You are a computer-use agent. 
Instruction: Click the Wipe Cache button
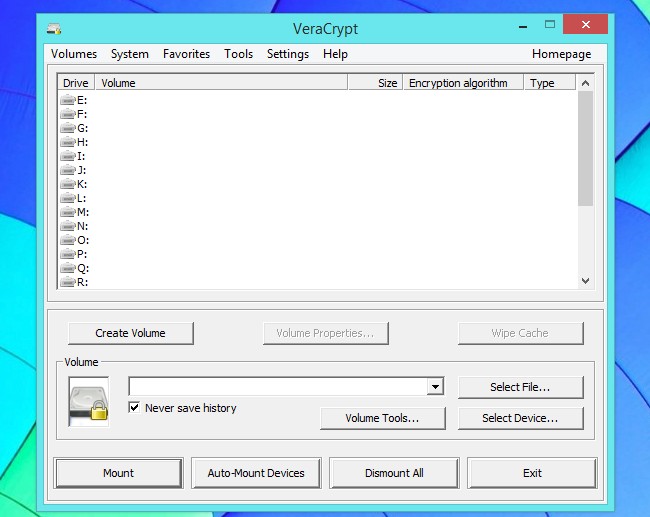click(x=520, y=333)
